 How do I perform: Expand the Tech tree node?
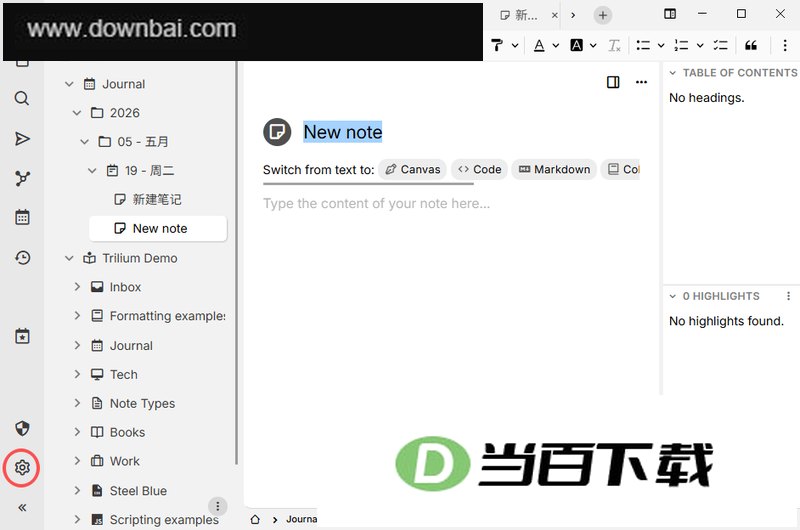pos(77,374)
